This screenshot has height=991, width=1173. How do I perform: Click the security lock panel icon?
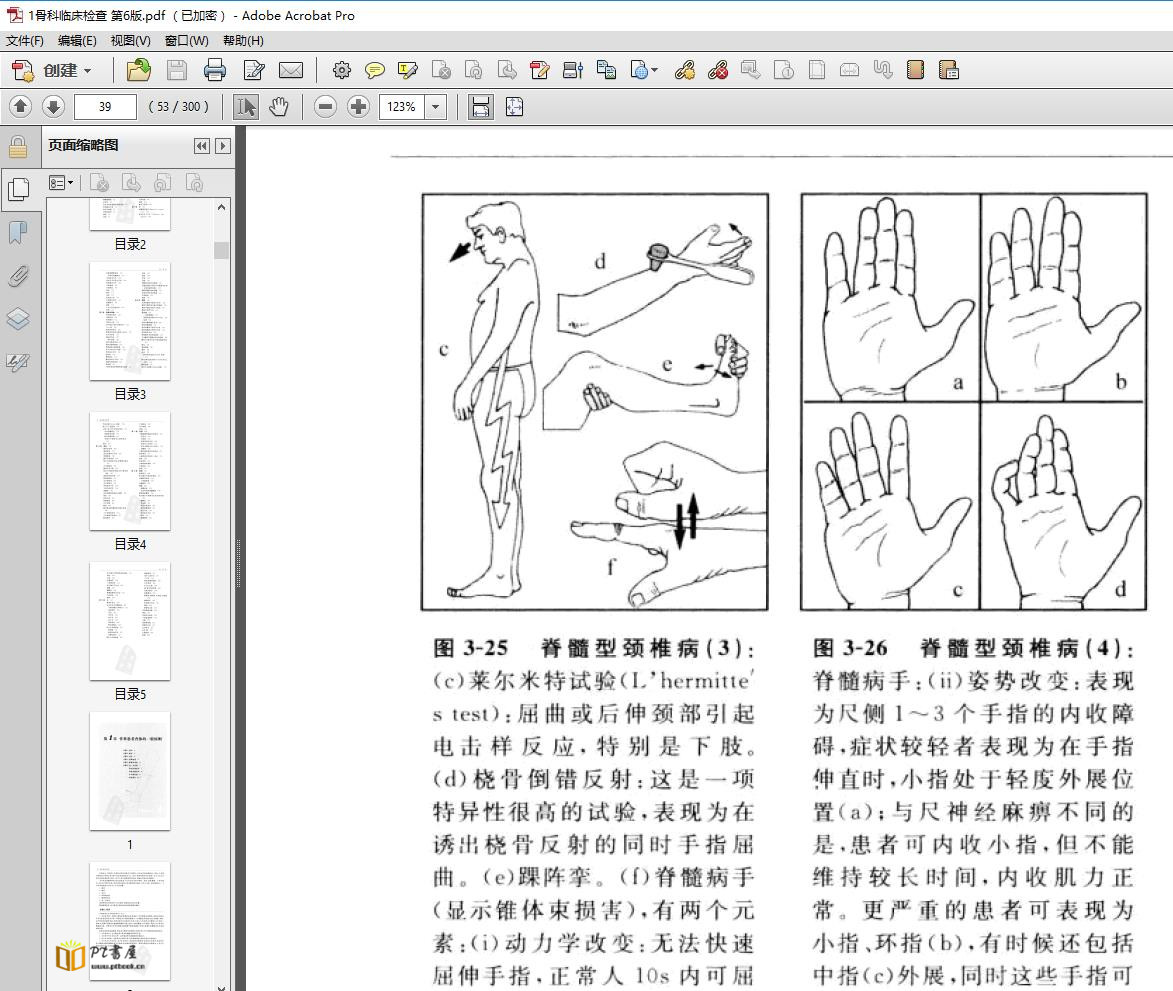18,147
